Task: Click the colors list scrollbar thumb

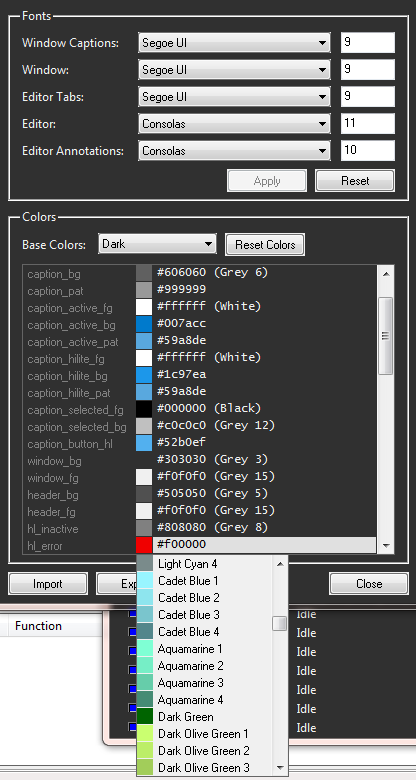Action: pyautogui.click(x=385, y=336)
